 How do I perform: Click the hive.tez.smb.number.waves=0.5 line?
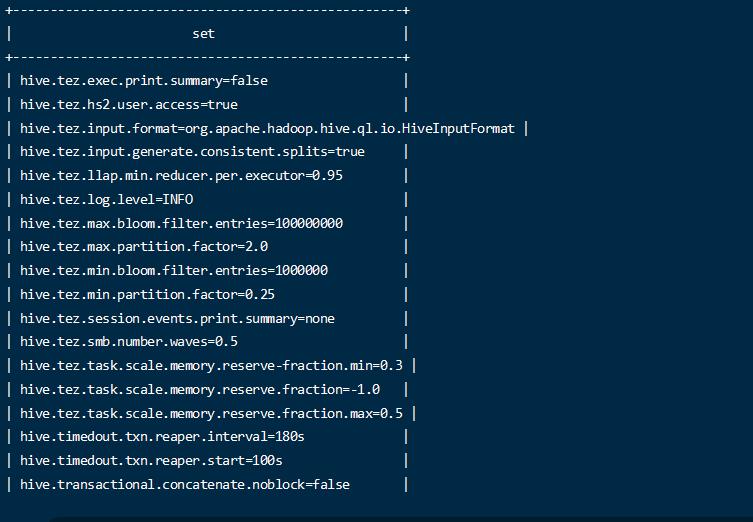point(128,342)
